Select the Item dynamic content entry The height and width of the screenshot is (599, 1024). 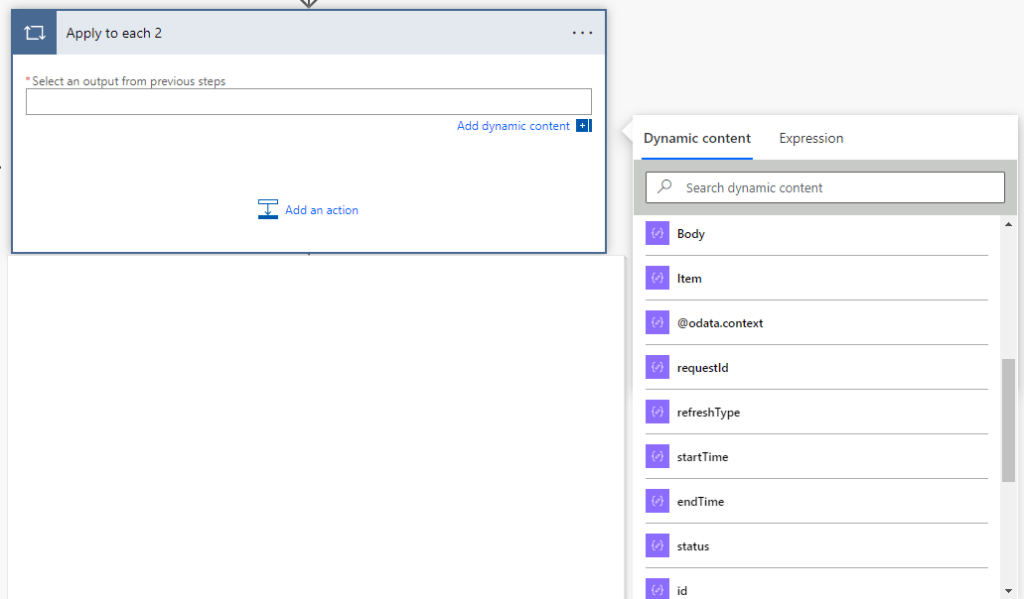click(689, 279)
